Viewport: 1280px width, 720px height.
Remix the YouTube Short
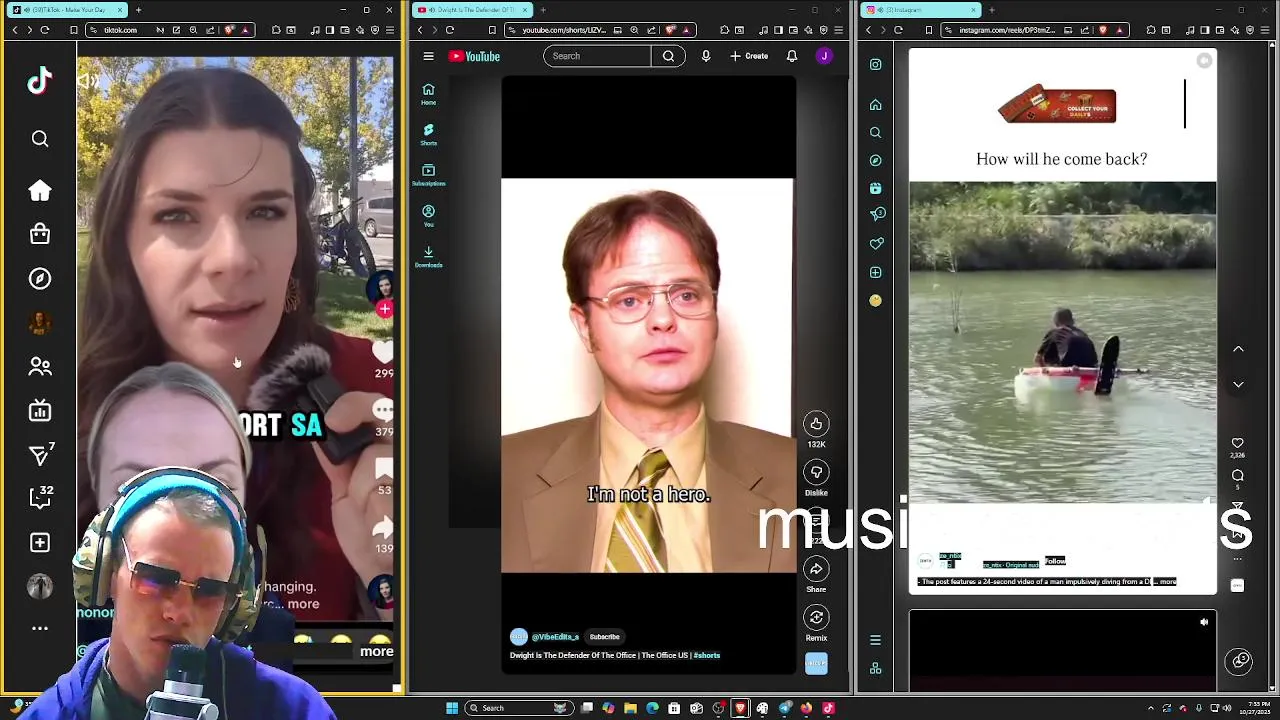[816, 617]
